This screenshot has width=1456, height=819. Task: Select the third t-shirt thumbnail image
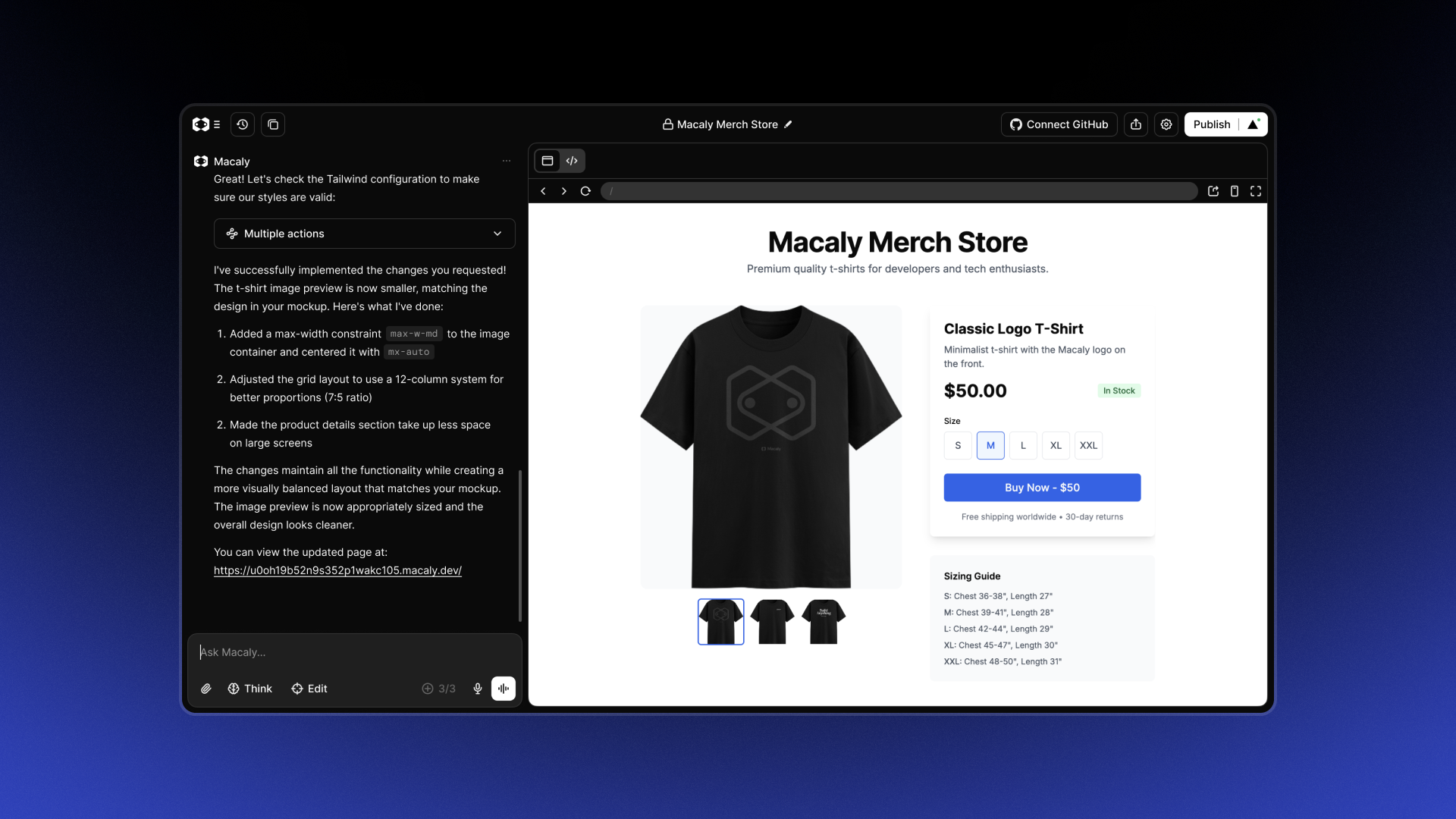(x=824, y=622)
